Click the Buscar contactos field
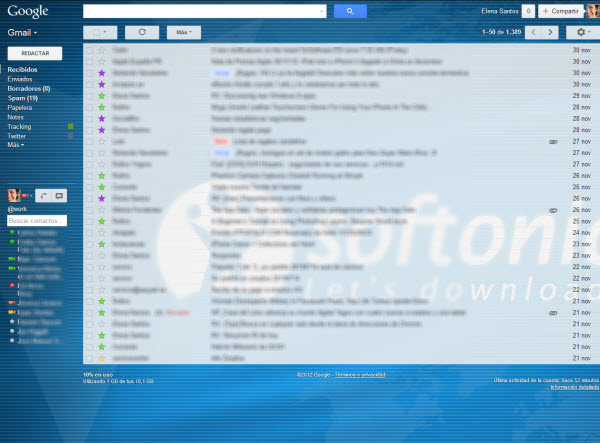This screenshot has width=600, height=443. 37,220
